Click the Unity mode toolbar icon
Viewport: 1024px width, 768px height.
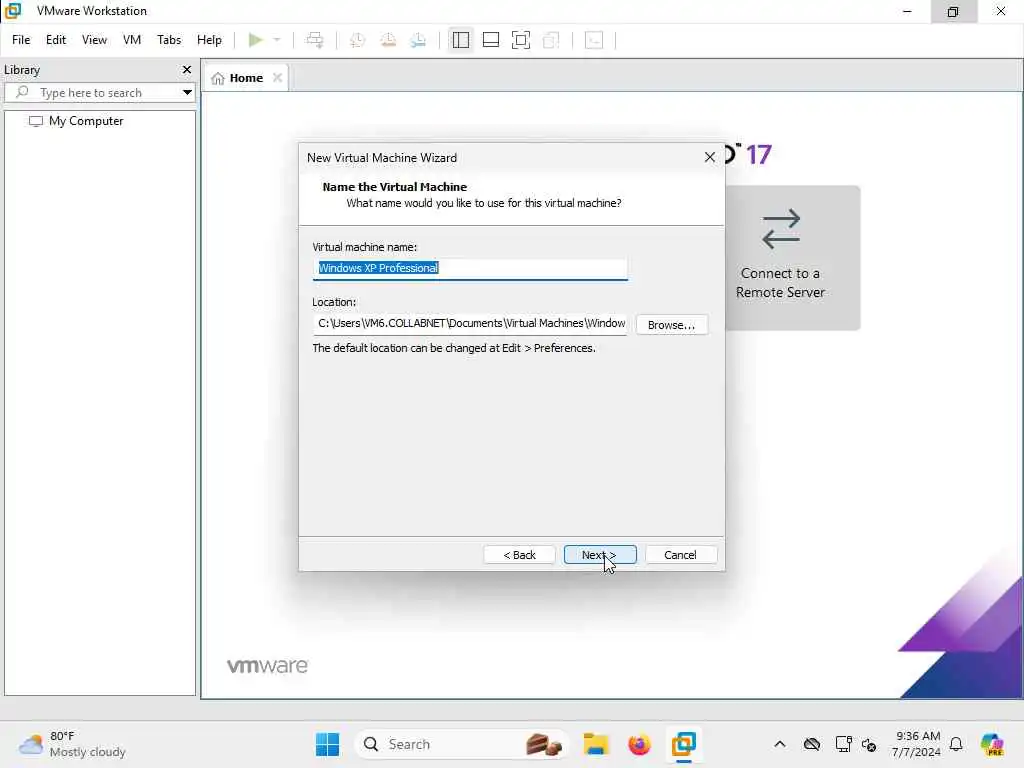coord(551,40)
